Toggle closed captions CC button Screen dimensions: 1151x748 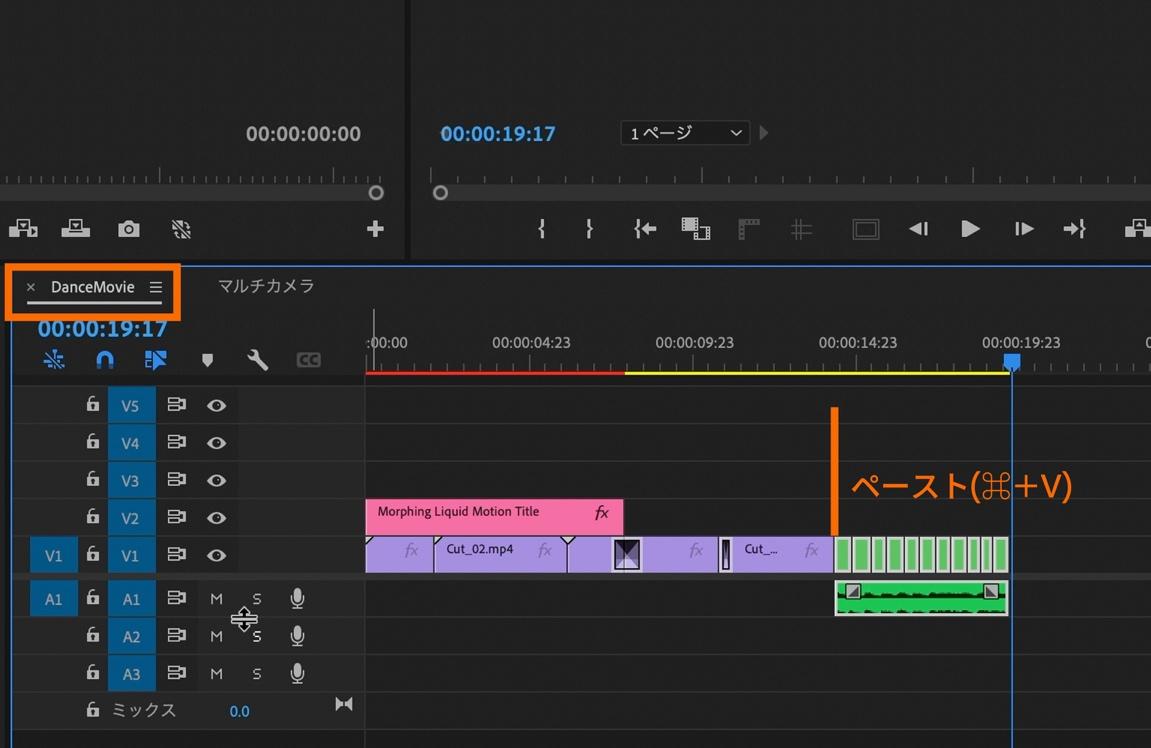[308, 360]
